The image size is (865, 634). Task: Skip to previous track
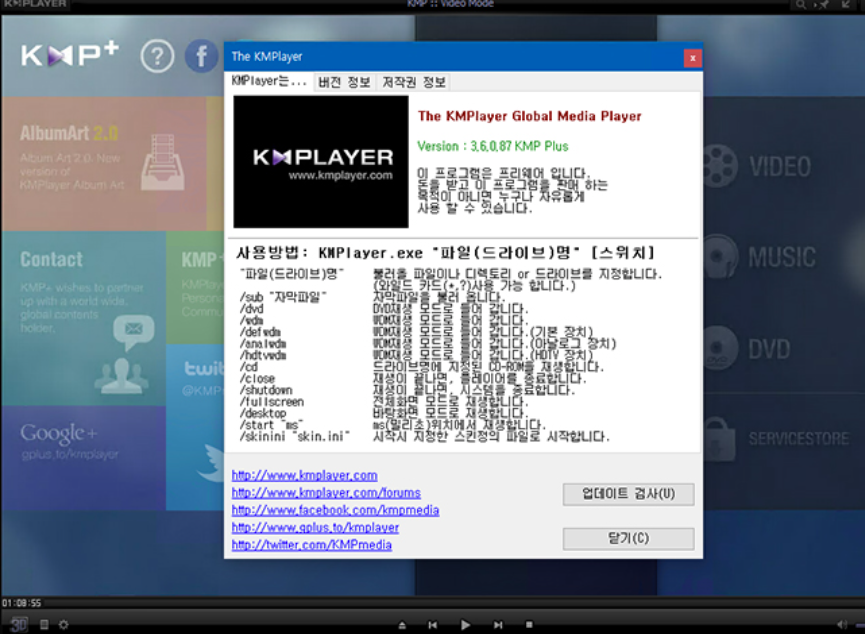[x=432, y=625]
